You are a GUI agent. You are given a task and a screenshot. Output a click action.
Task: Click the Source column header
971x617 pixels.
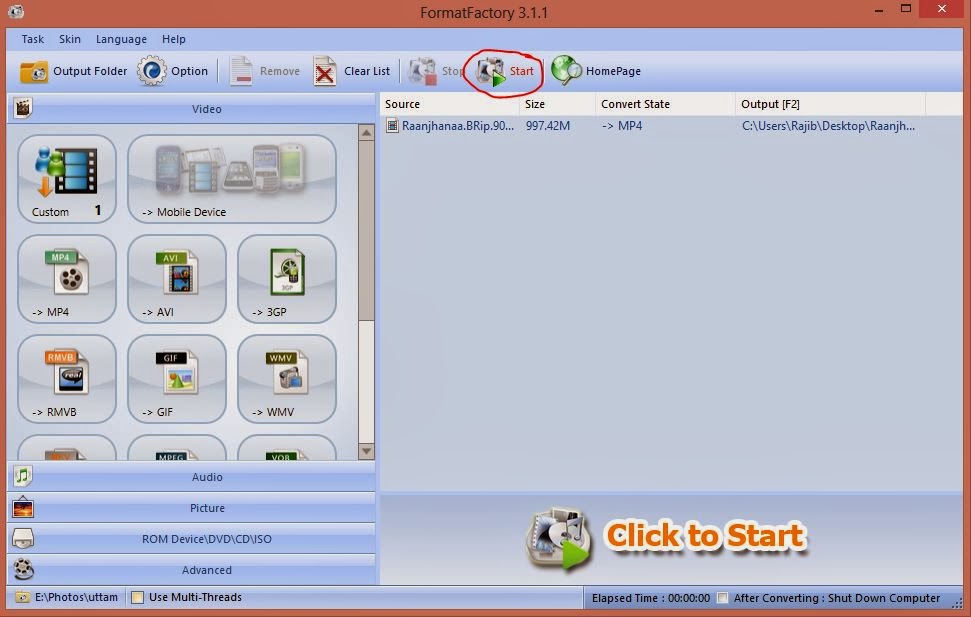(450, 104)
